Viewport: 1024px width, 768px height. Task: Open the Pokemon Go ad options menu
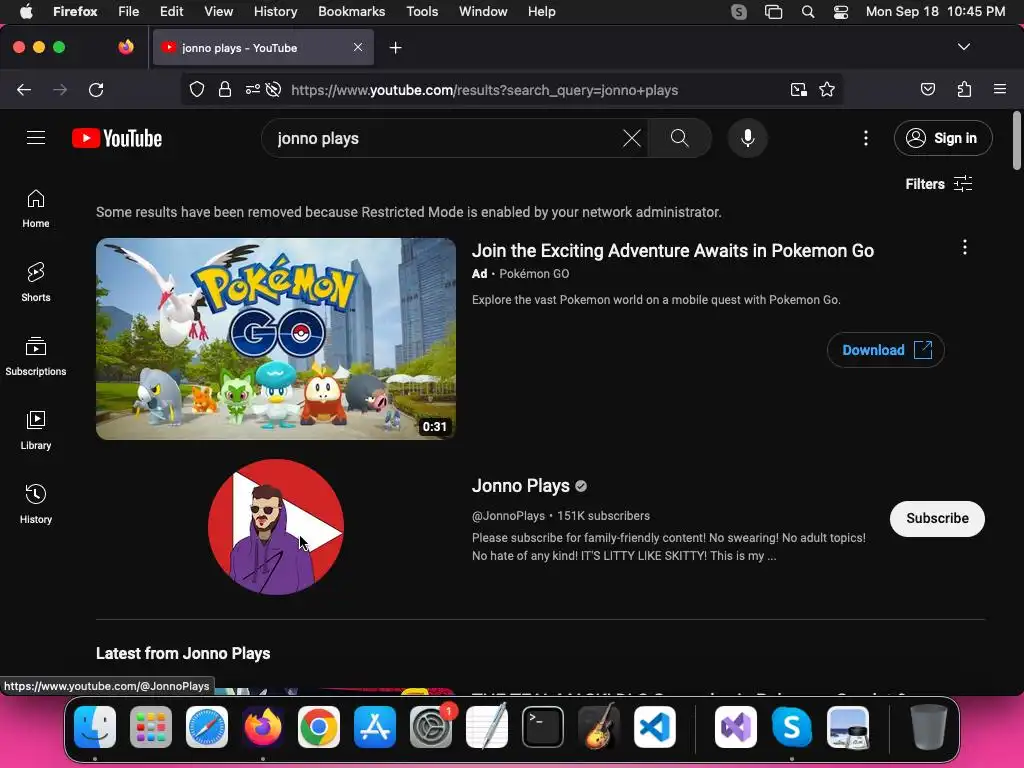click(x=965, y=247)
